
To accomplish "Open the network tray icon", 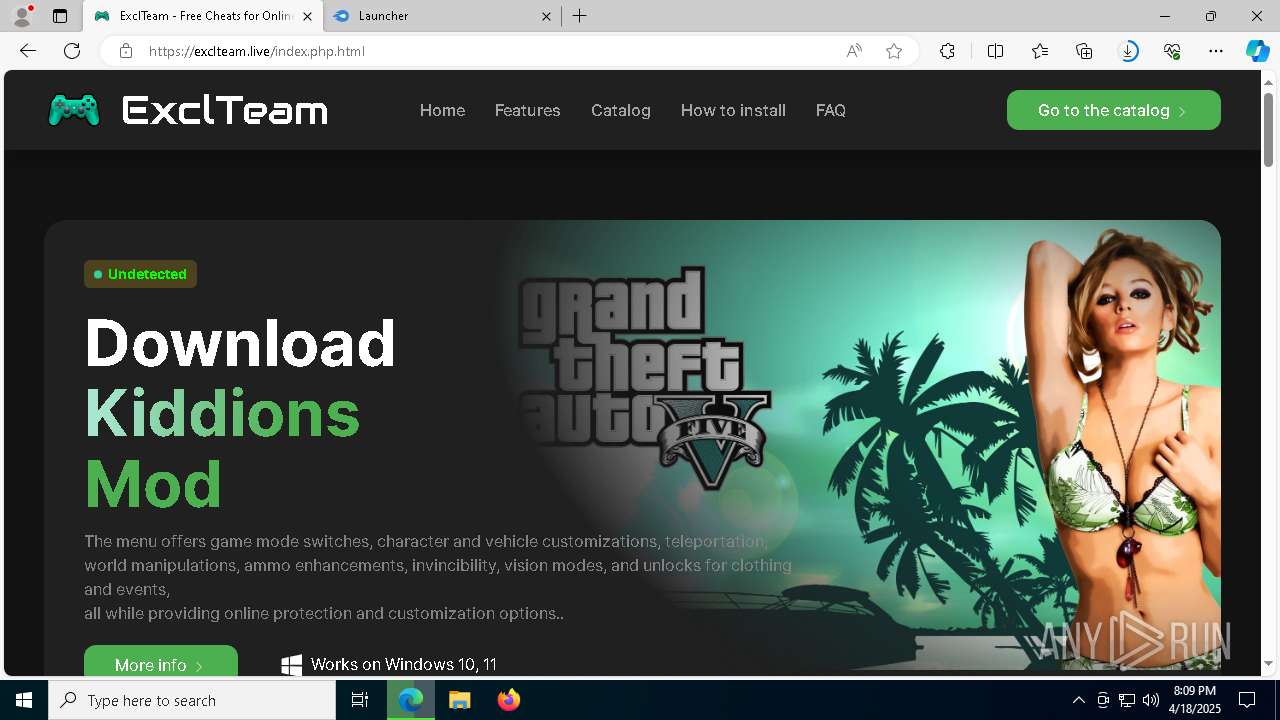I will (x=1127, y=700).
